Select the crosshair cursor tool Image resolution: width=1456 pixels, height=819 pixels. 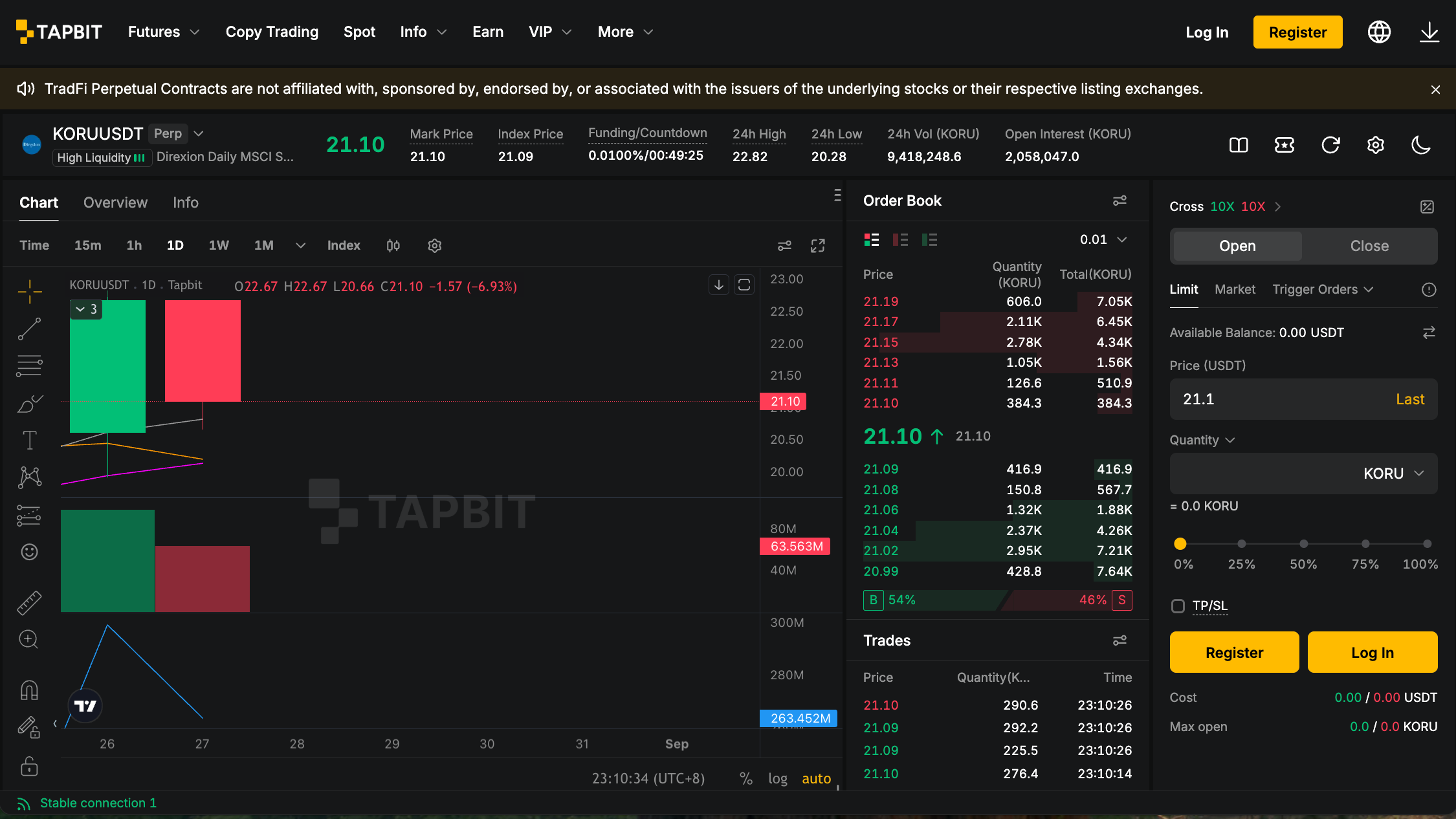(x=30, y=292)
